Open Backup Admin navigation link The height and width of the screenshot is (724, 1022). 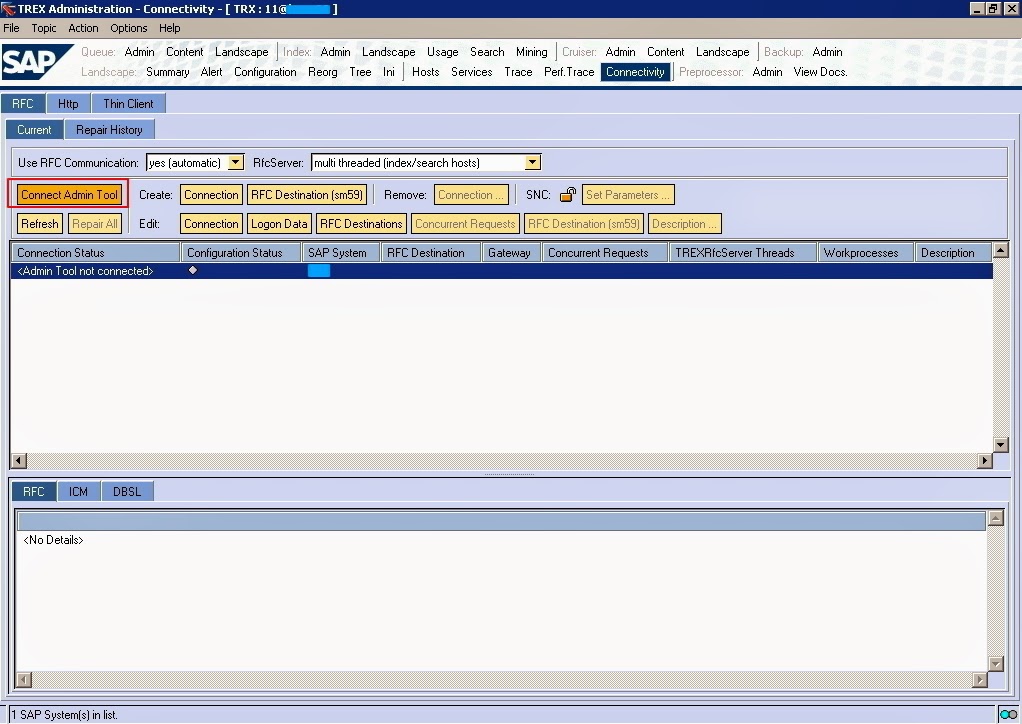click(827, 51)
